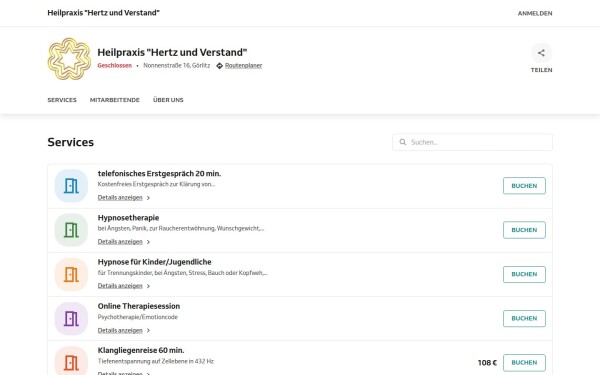Switch to the Mitarbeitende tab

tap(115, 100)
